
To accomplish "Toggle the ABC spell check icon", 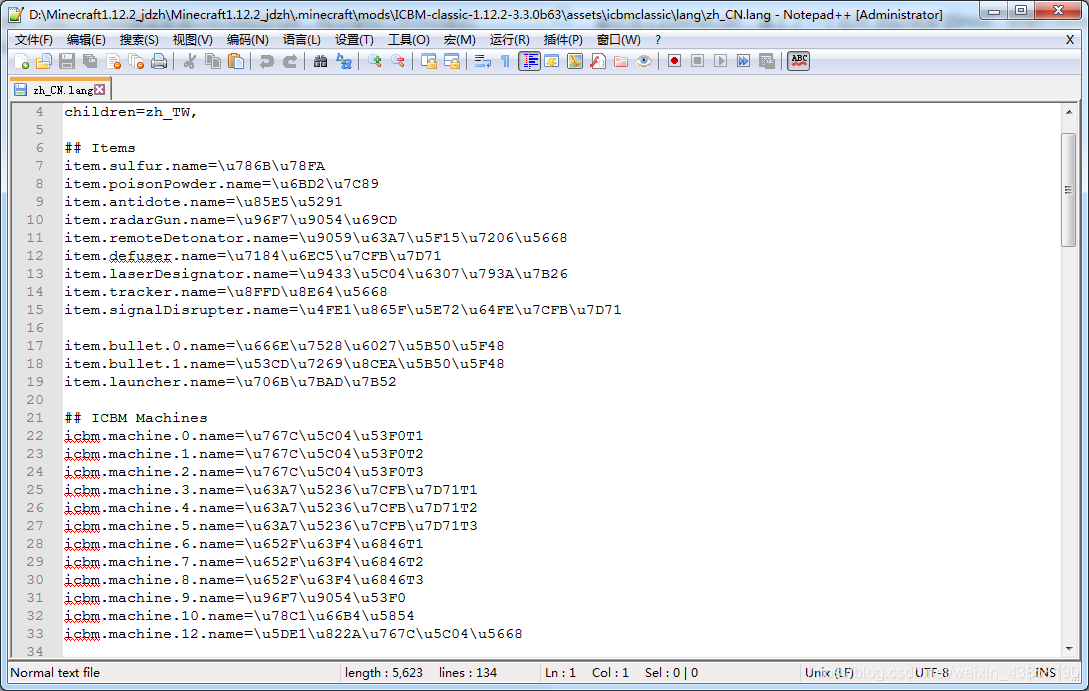I will 799,62.
